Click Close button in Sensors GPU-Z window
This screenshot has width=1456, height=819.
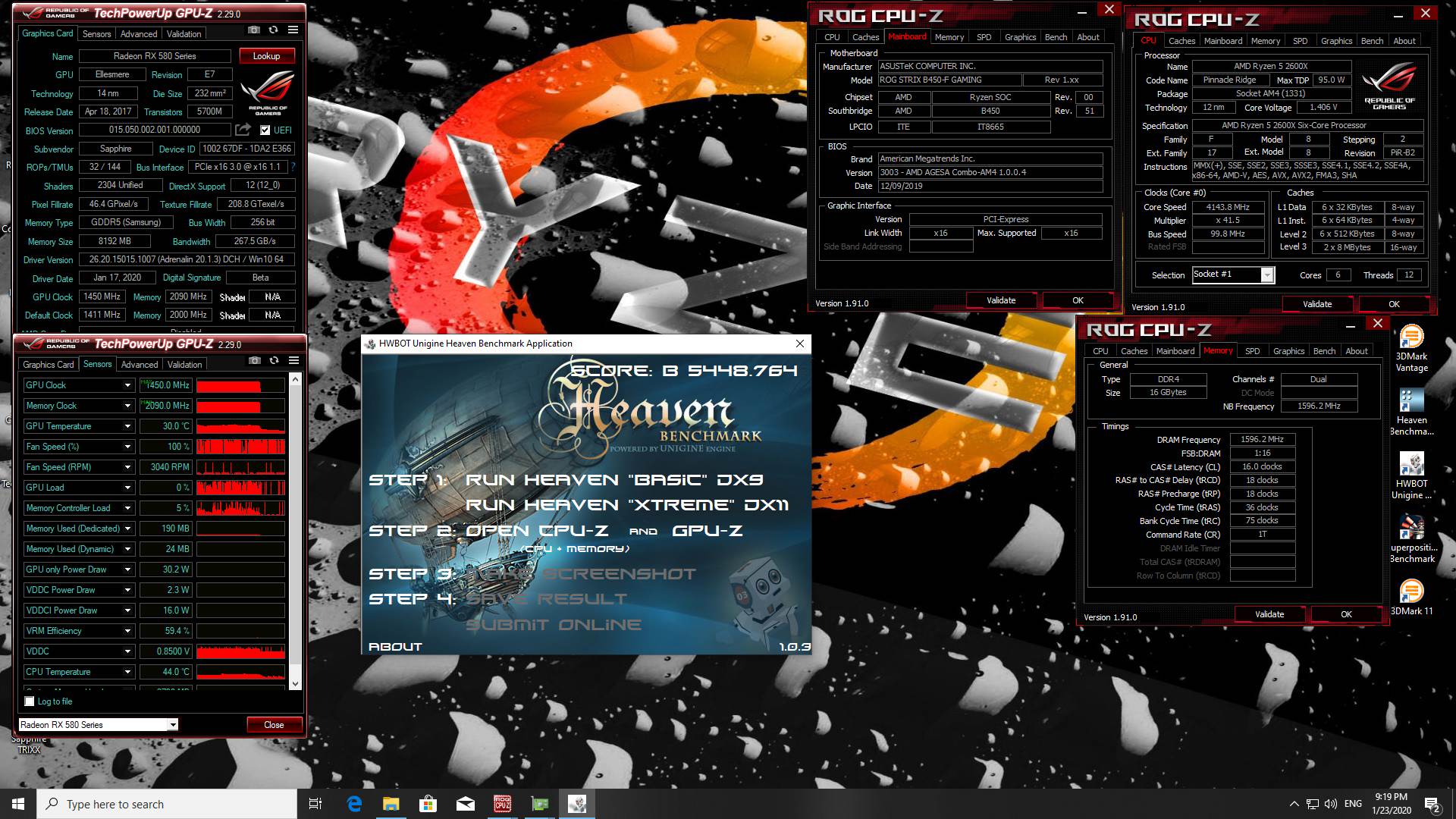coord(274,725)
